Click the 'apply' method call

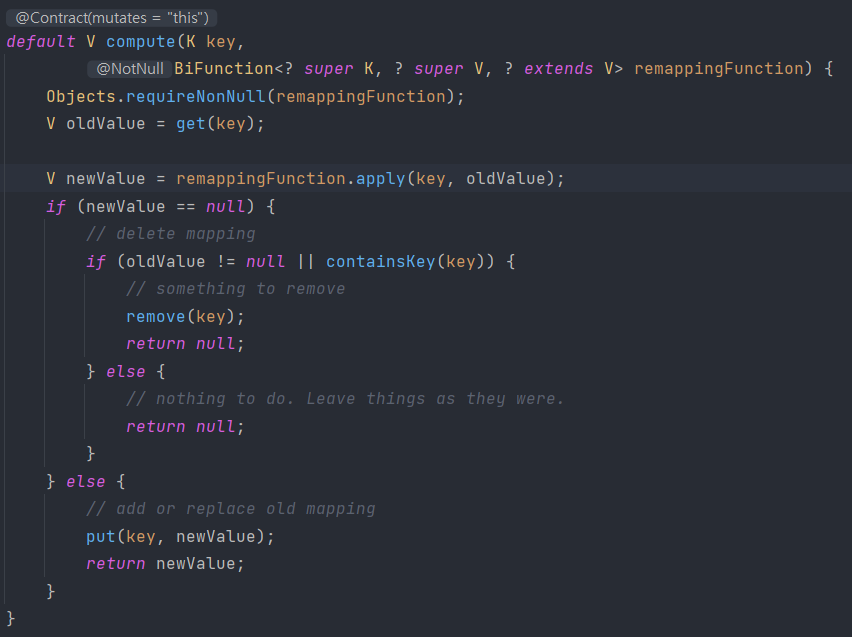tap(380, 179)
